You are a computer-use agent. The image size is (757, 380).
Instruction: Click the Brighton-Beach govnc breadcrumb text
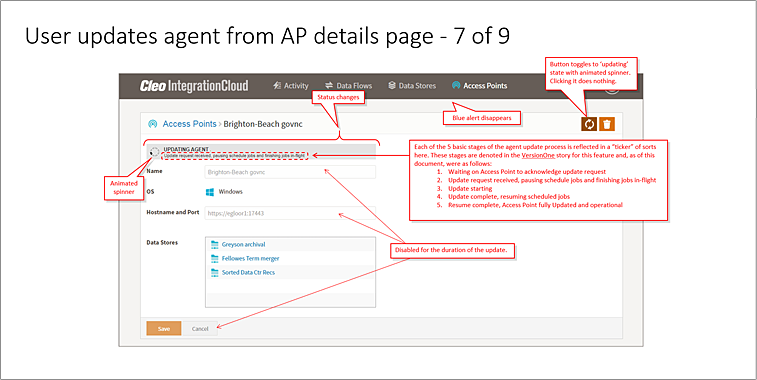263,124
